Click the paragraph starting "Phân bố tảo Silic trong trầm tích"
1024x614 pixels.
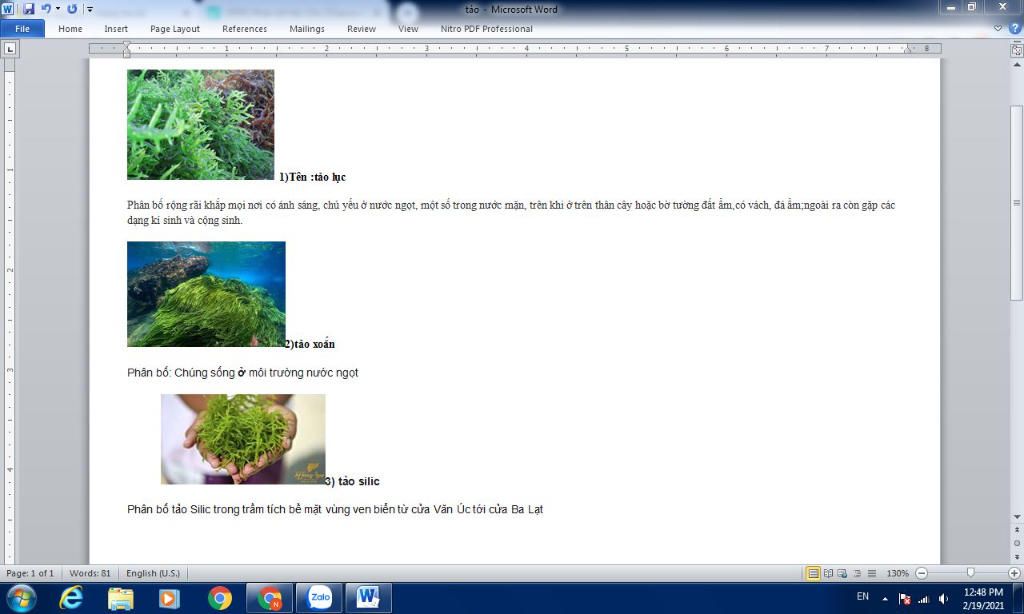[x=335, y=509]
